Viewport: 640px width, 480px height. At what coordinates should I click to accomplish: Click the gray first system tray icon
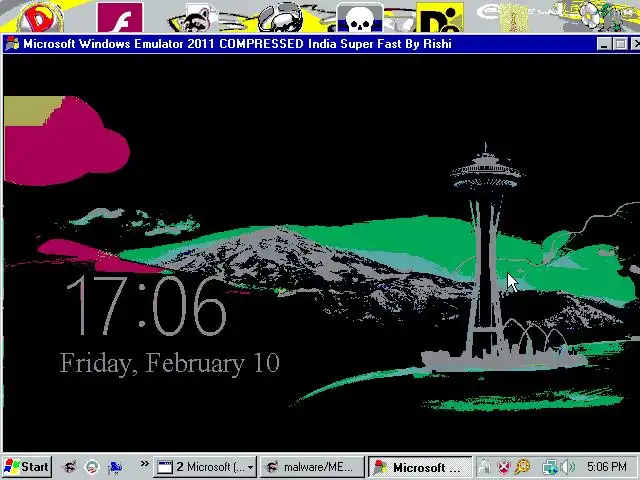[485, 467]
